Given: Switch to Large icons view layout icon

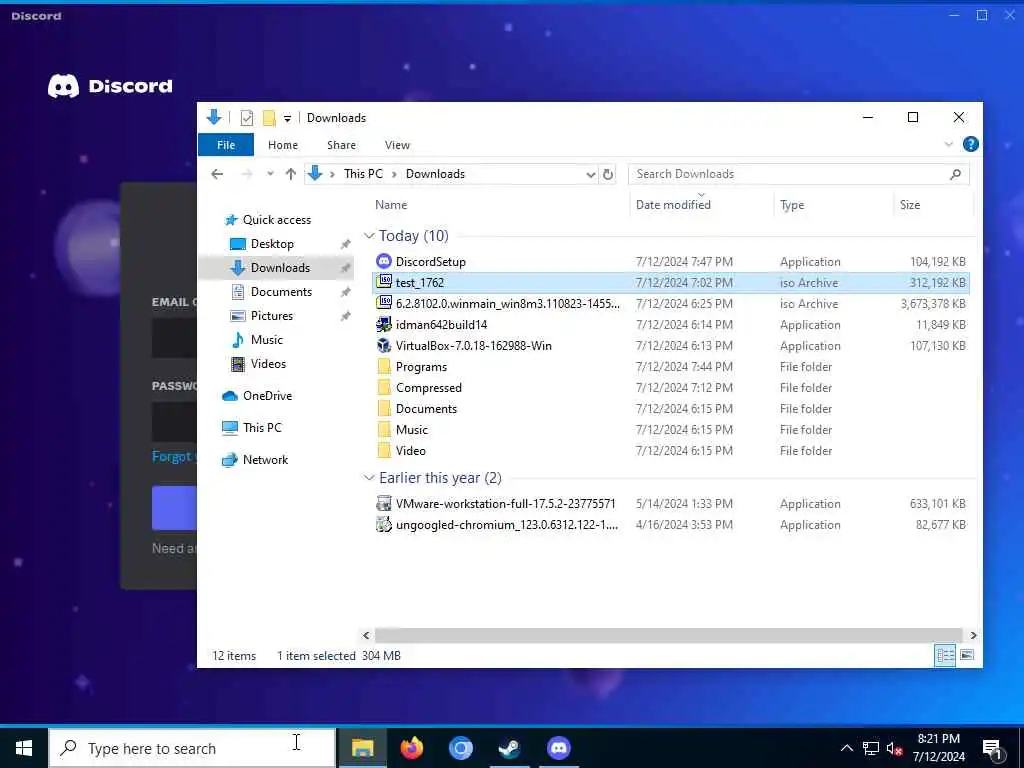Looking at the screenshot, I should (967, 655).
